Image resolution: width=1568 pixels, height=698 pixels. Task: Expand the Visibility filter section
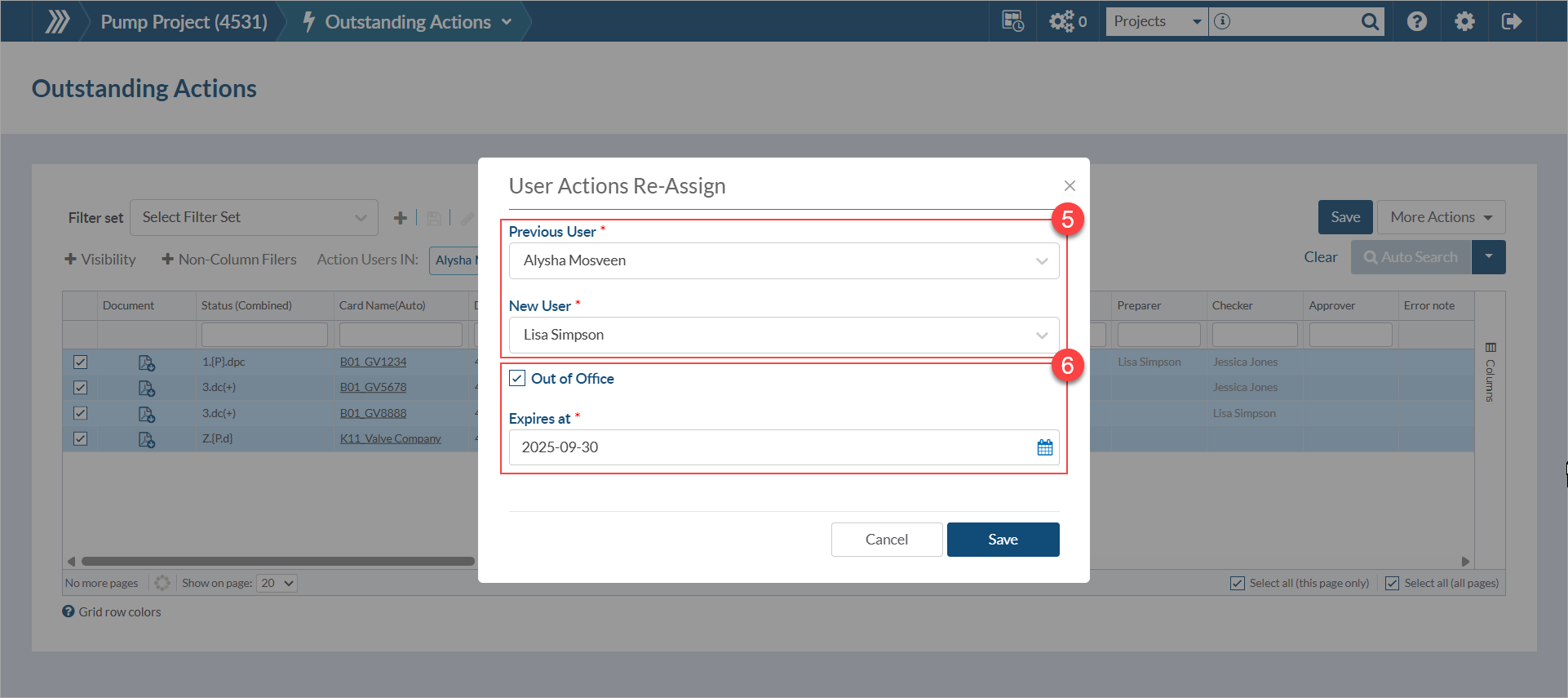(x=100, y=260)
